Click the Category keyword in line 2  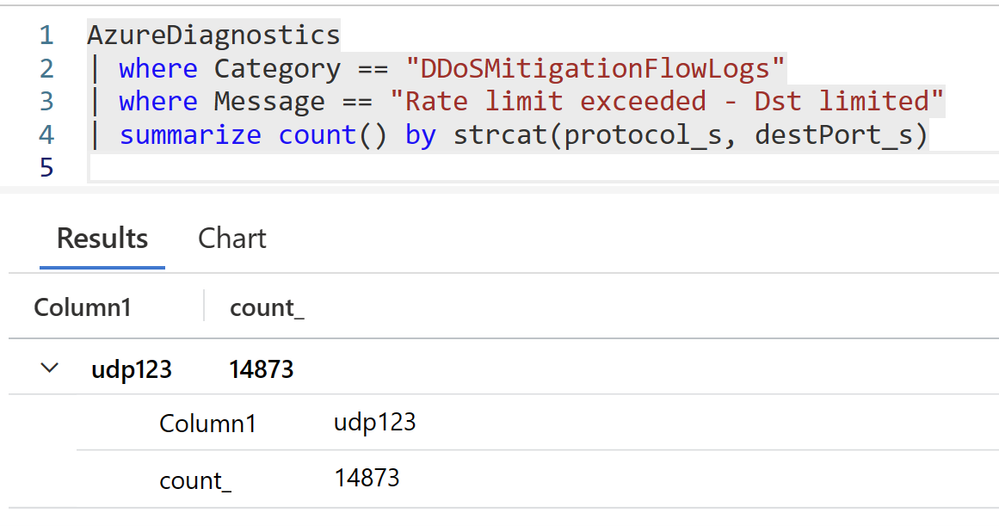(x=277, y=69)
